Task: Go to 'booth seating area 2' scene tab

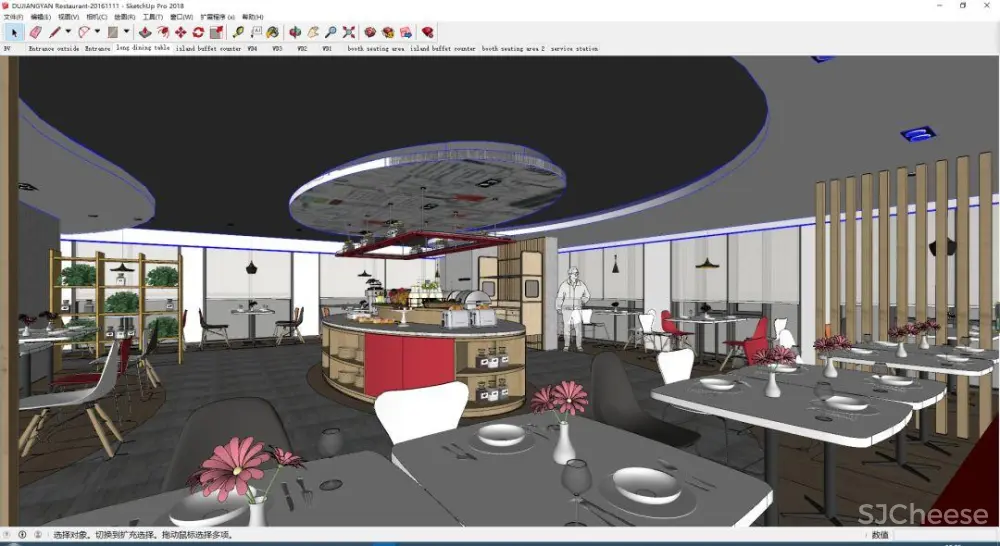Action: (x=513, y=48)
